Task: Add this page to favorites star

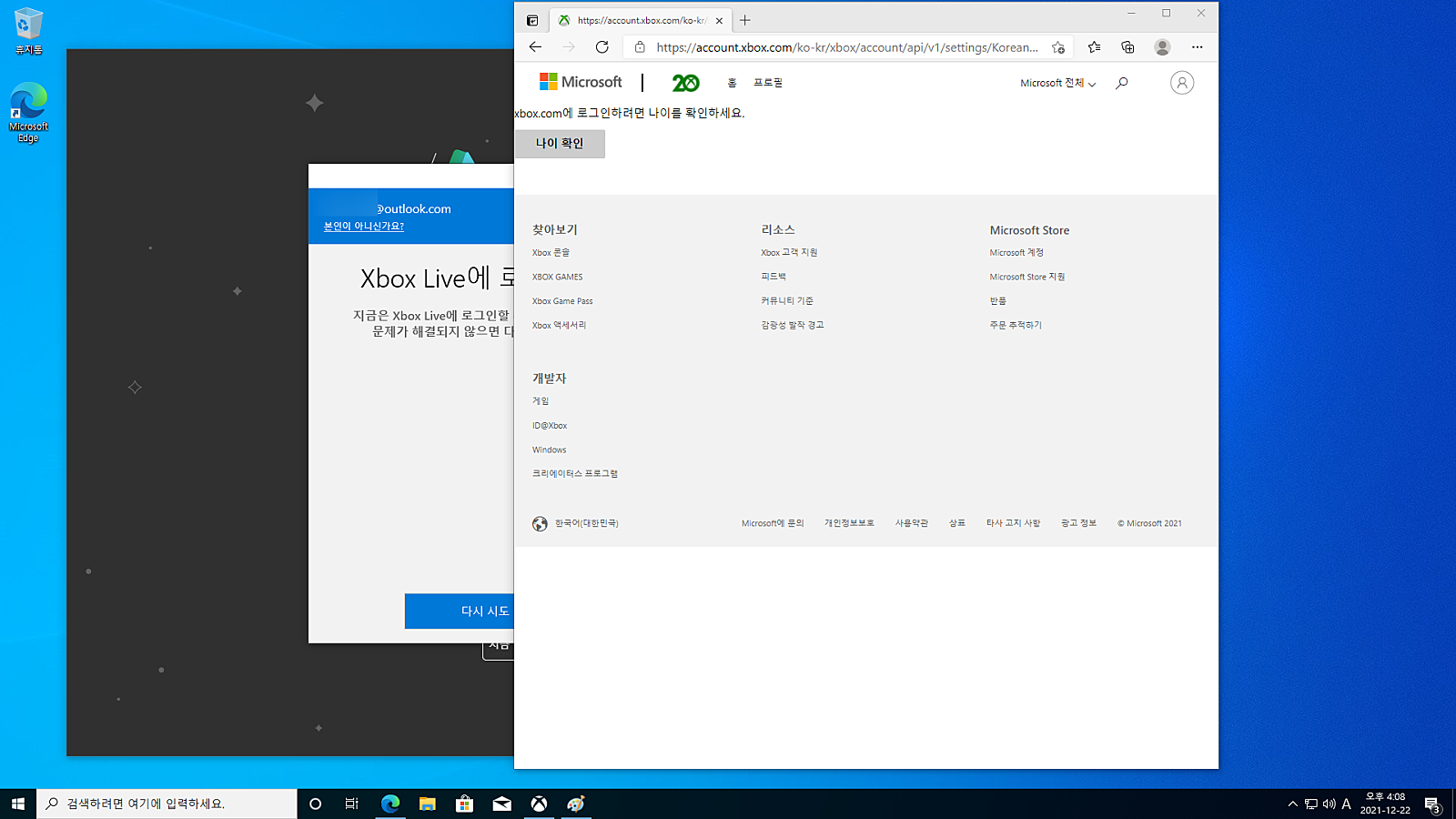Action: click(x=1057, y=47)
